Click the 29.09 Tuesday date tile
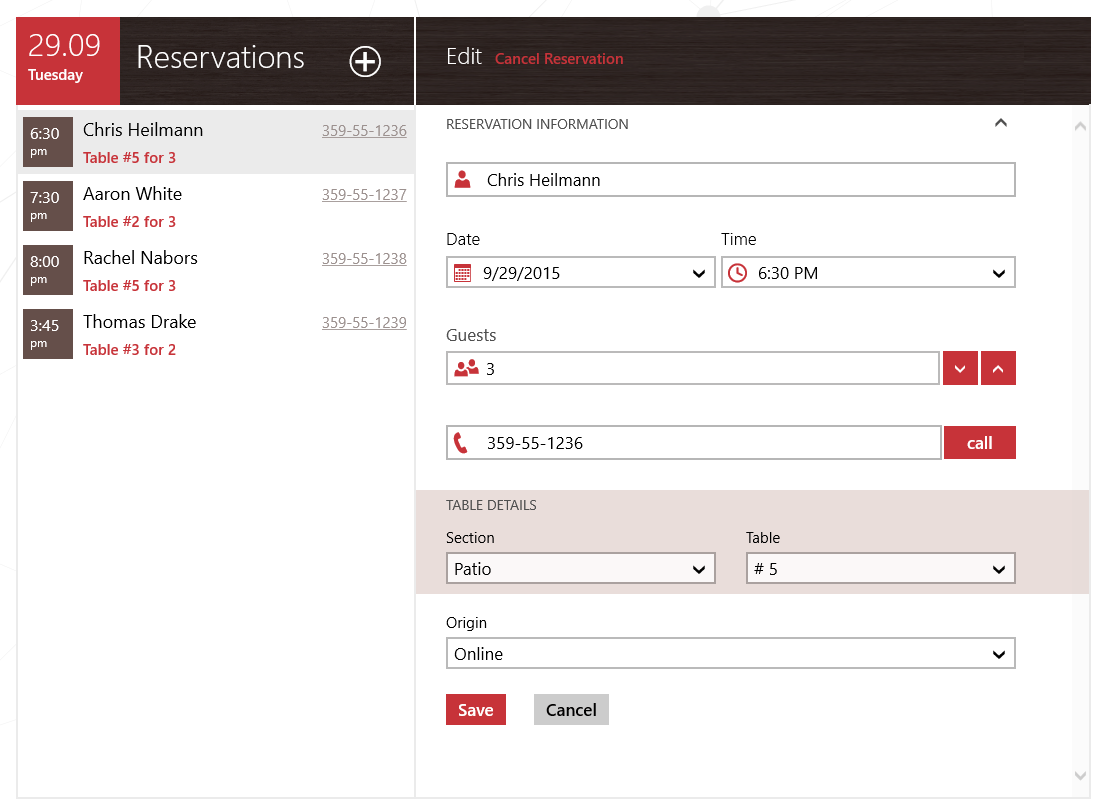The image size is (1101, 807). (x=68, y=61)
